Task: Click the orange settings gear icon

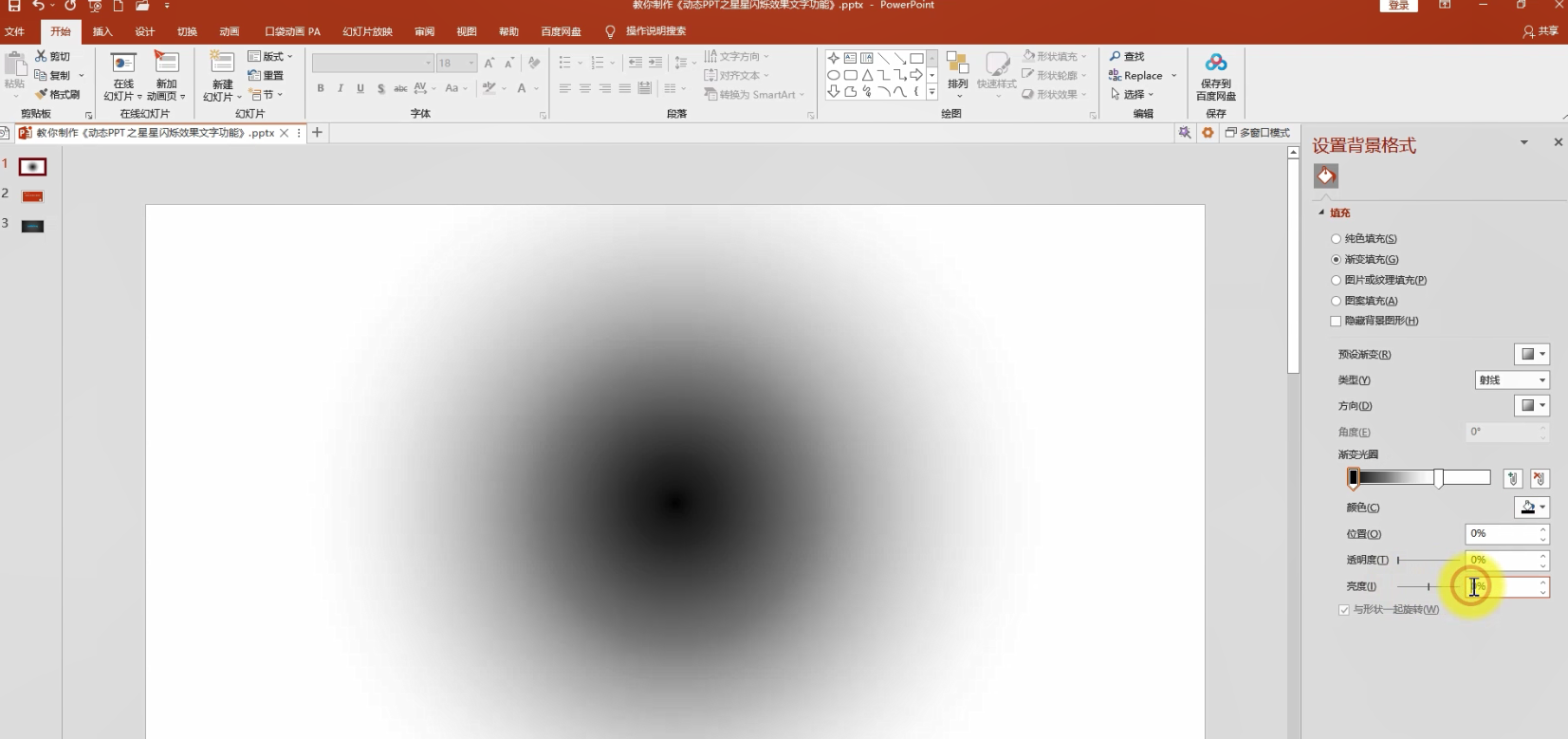Action: click(x=1208, y=133)
